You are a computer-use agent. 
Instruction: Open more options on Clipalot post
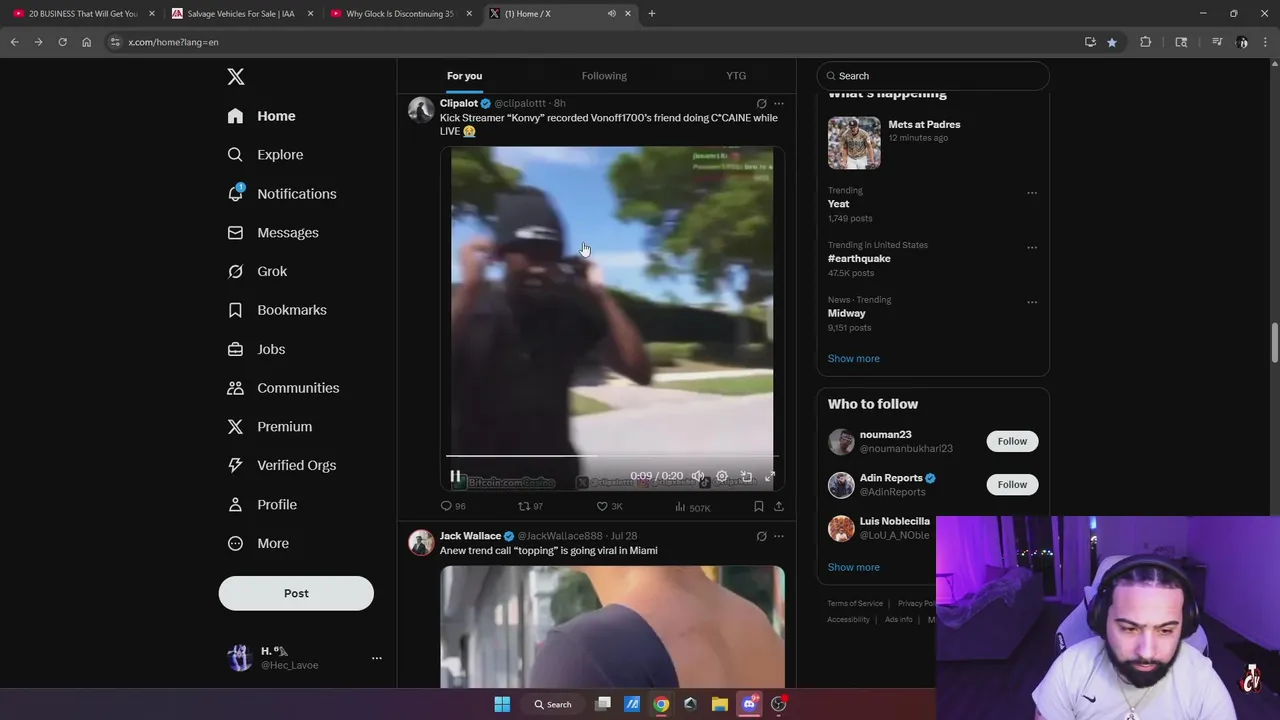pos(779,103)
